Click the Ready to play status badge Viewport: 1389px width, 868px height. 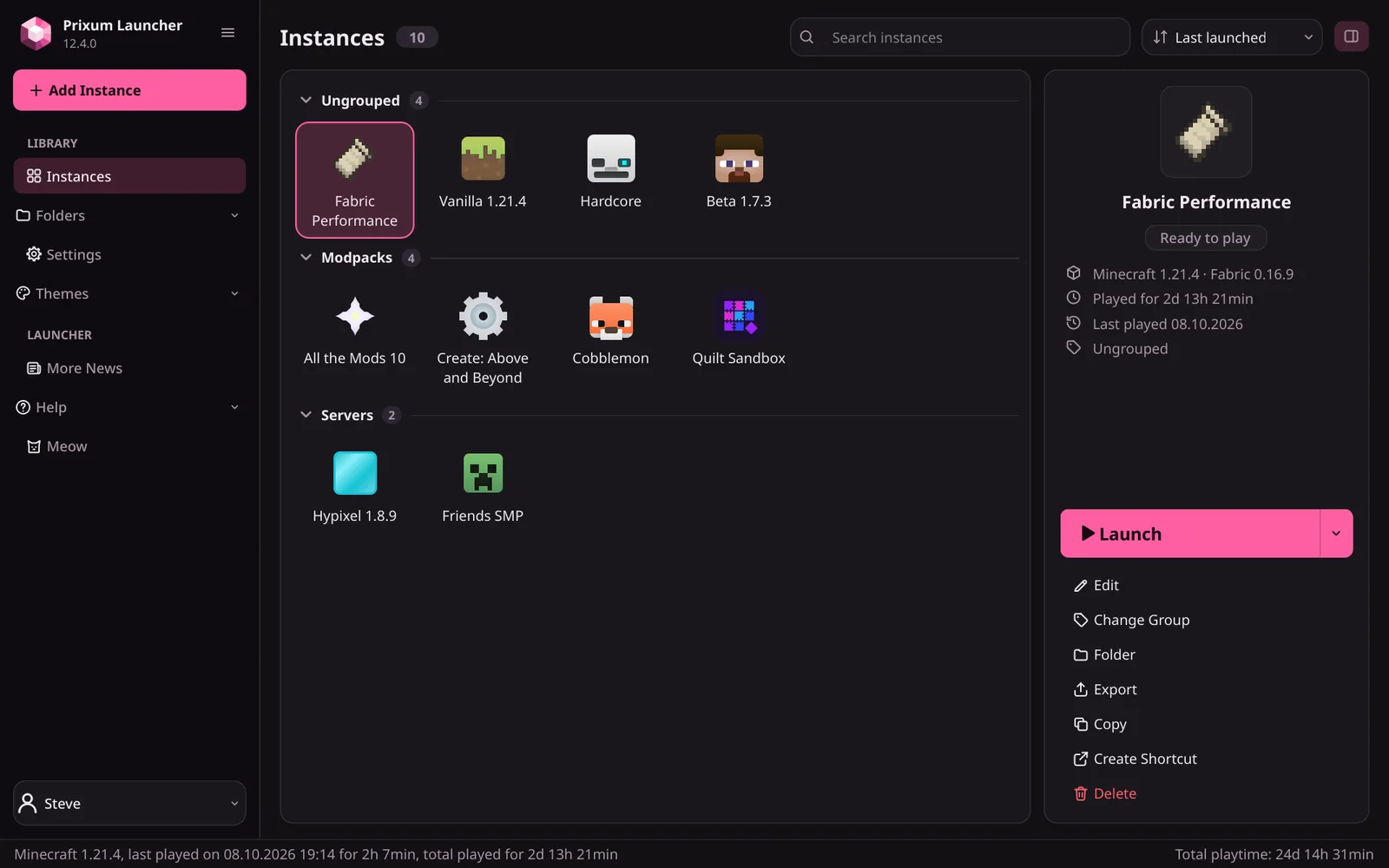pyautogui.click(x=1205, y=238)
